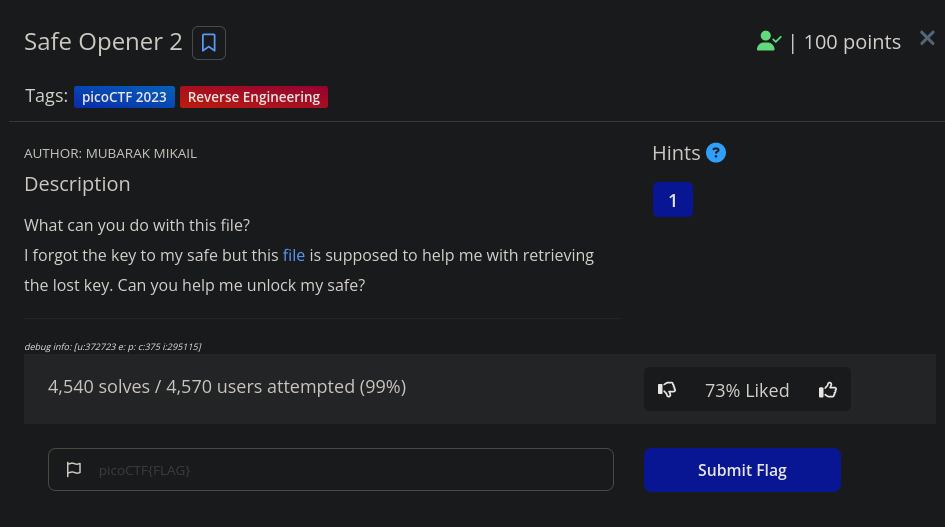Close the challenge dialog with X
Viewport: 945px width, 527px height.
click(927, 38)
